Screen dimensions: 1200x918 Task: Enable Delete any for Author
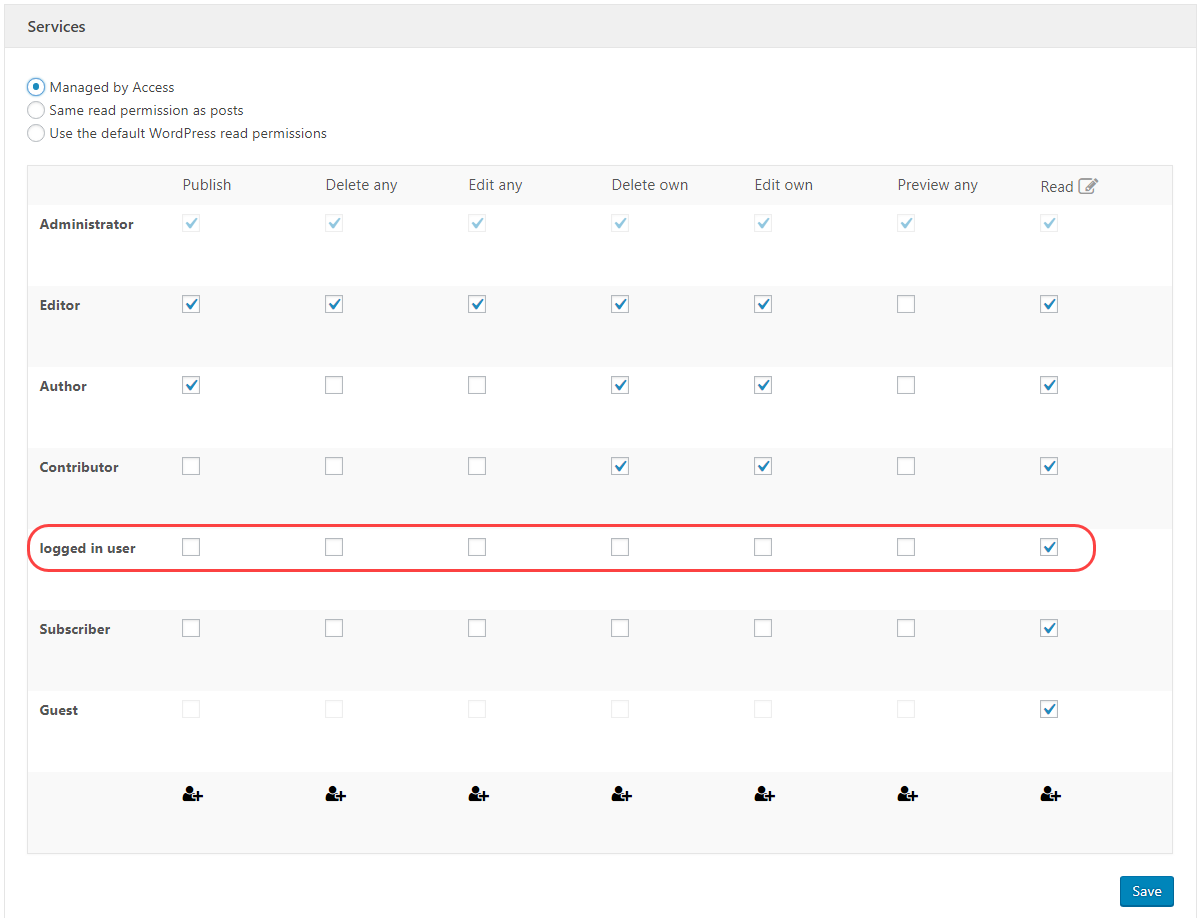tap(334, 385)
